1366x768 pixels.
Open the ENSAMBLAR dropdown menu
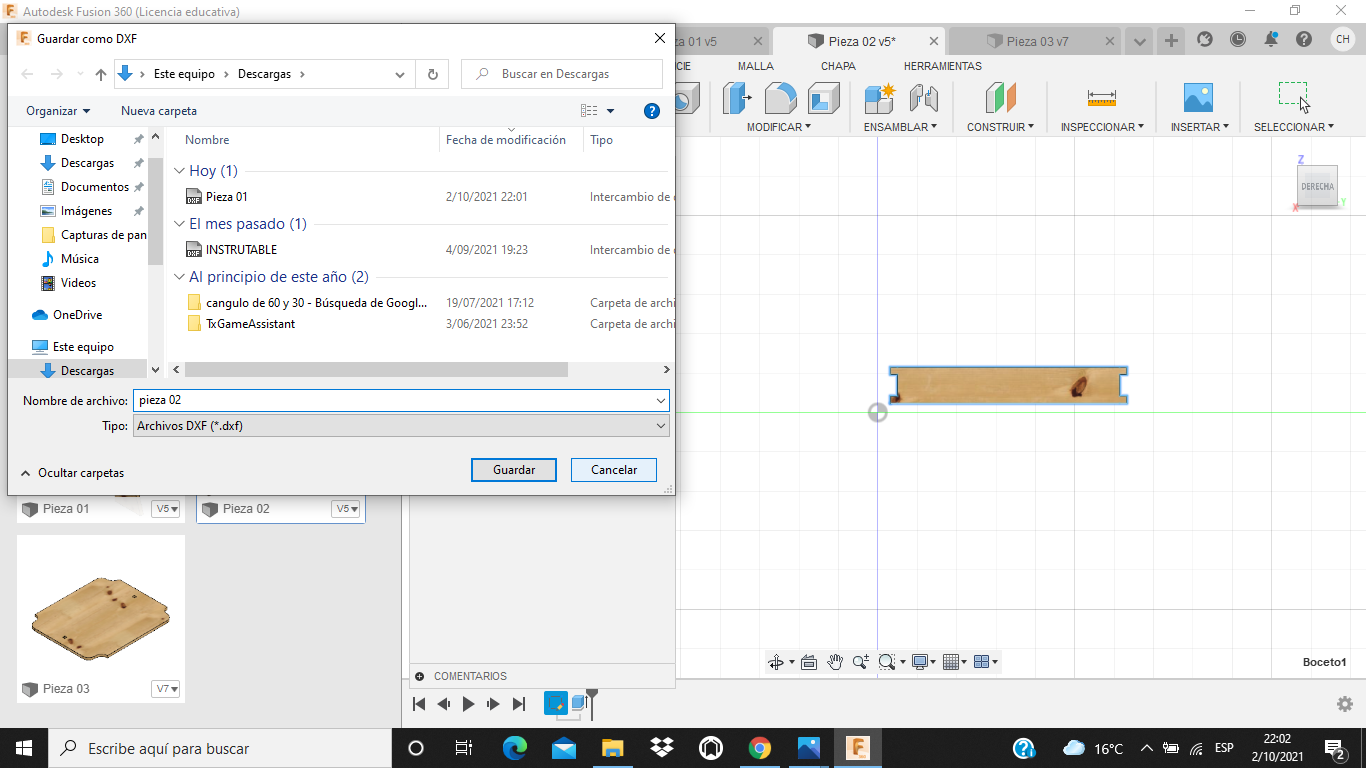(x=901, y=127)
